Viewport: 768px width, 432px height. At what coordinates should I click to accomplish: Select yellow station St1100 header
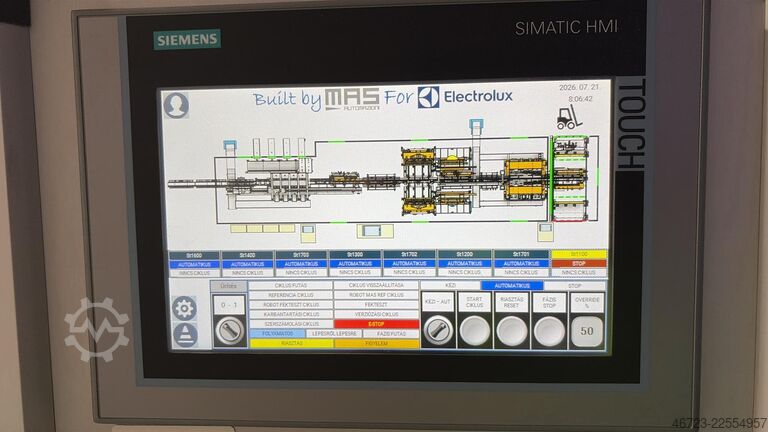click(x=579, y=254)
